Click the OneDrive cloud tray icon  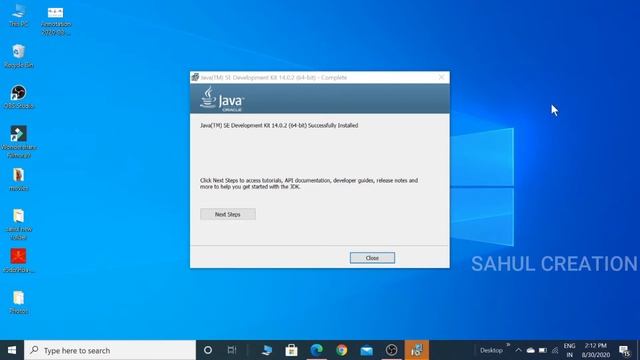(x=531, y=350)
